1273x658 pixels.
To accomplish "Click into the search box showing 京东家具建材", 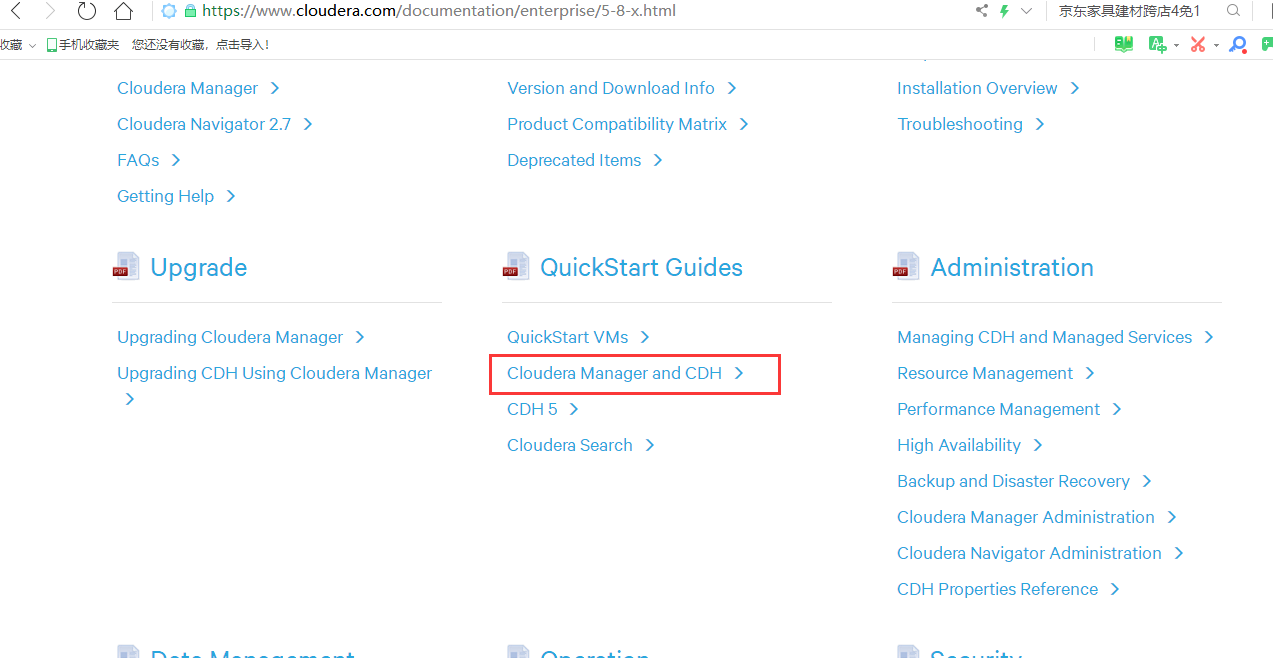I will tap(1131, 11).
